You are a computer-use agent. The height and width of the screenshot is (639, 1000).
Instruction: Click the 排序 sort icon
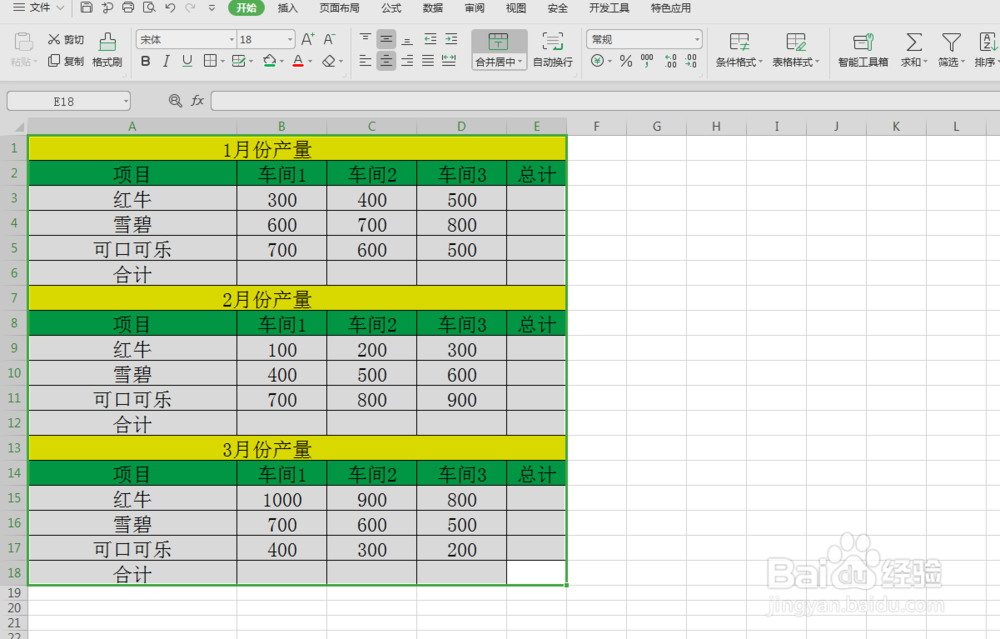988,42
